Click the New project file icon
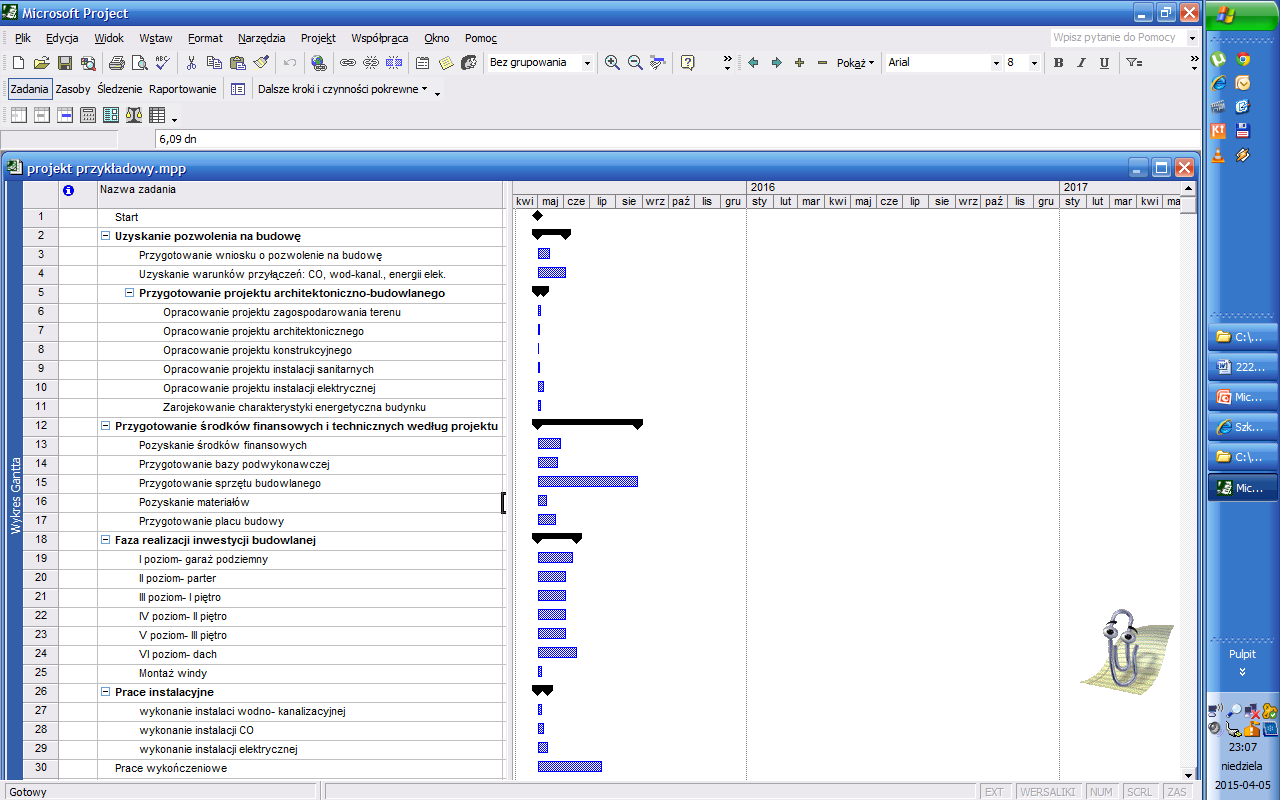The width and height of the screenshot is (1280, 800). coord(18,63)
